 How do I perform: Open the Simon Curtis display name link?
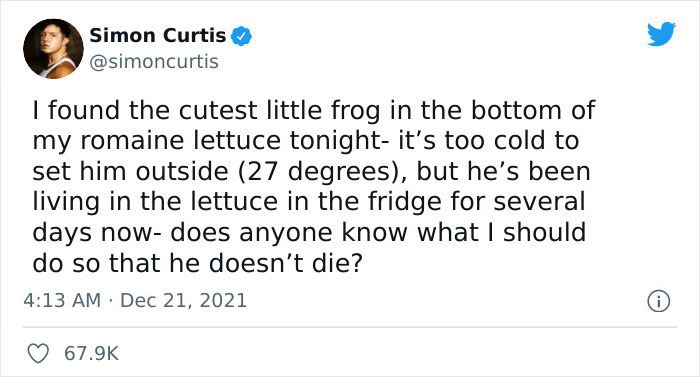158,35
